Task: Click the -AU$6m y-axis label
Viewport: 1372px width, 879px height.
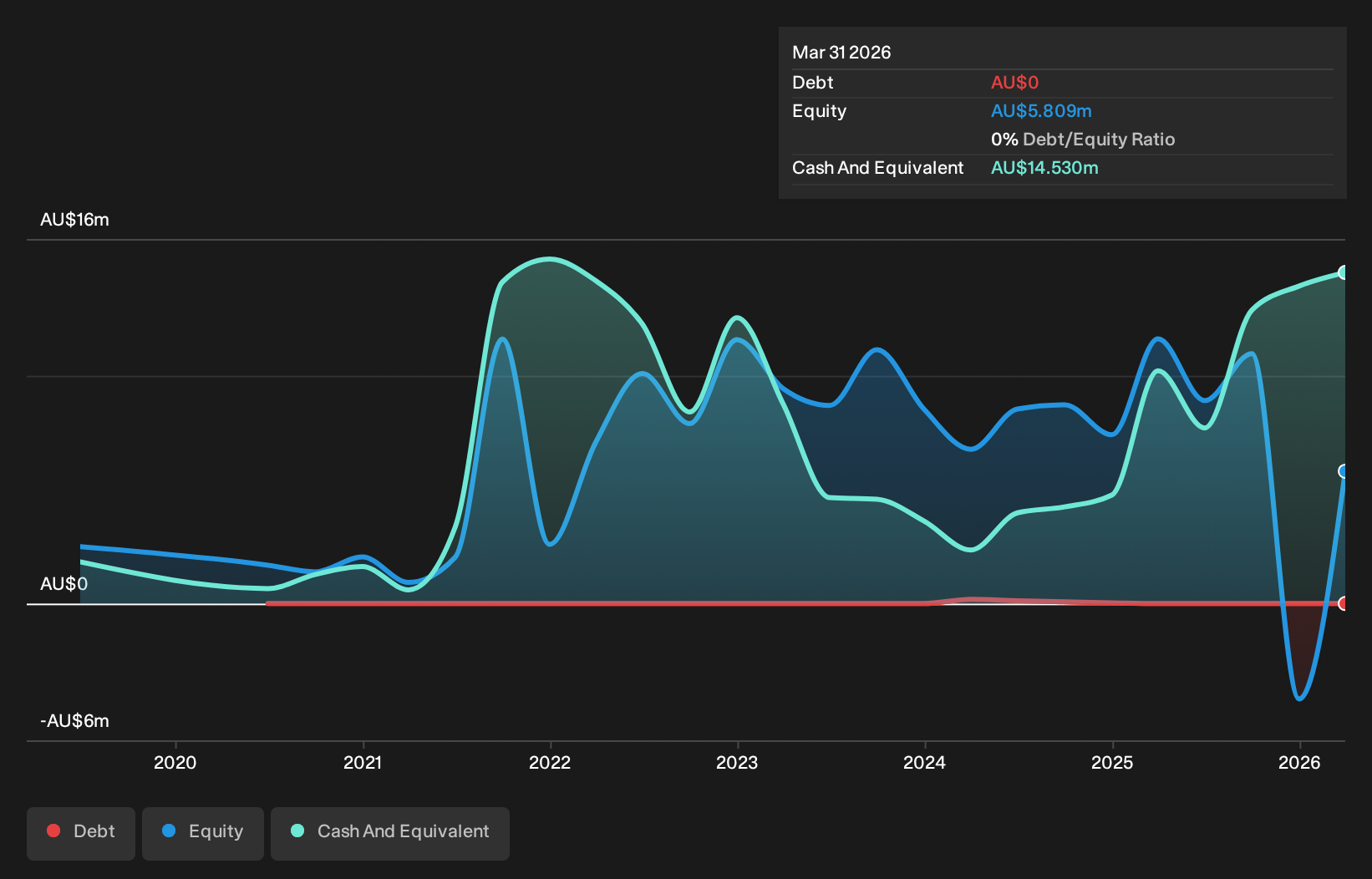Action: coord(74,721)
